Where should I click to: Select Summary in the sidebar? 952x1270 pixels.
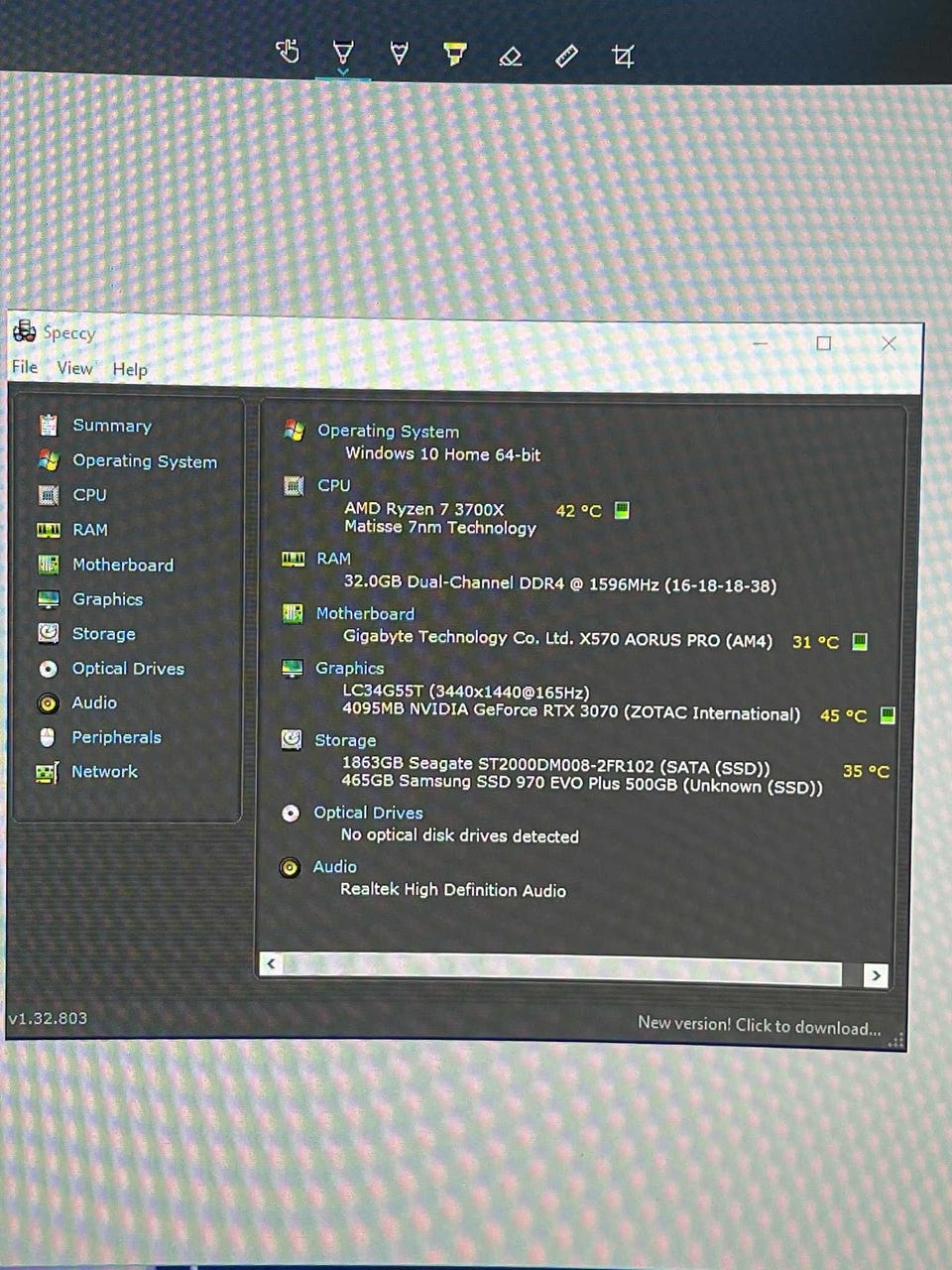click(112, 426)
